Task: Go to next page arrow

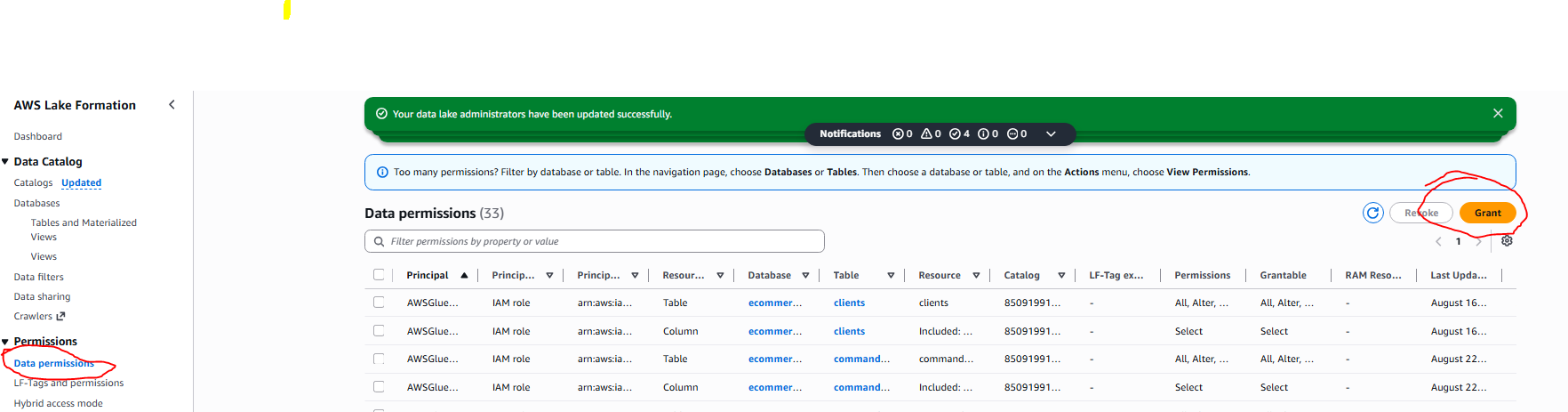Action: (x=1478, y=241)
